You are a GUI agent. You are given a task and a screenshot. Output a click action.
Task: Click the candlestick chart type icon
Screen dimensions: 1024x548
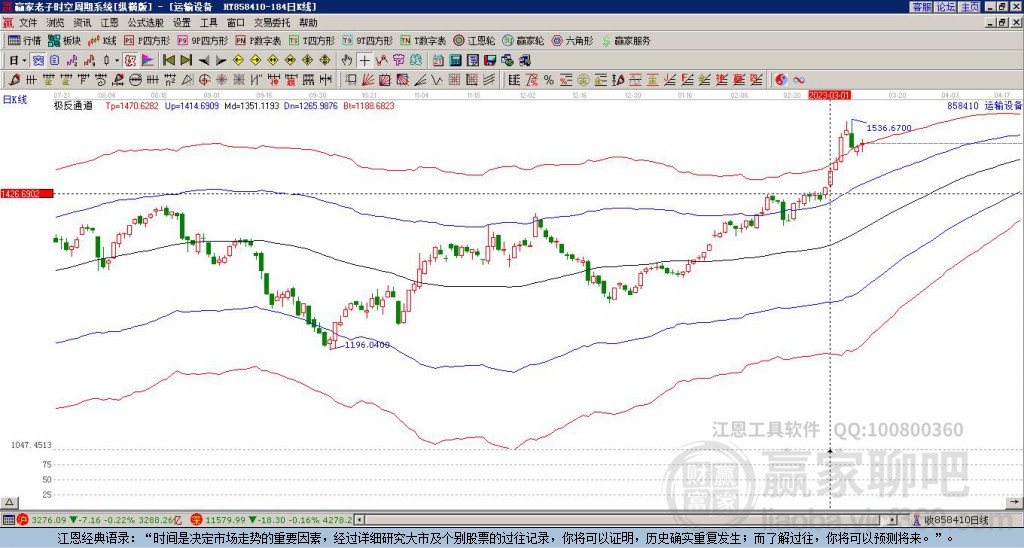tap(106, 61)
